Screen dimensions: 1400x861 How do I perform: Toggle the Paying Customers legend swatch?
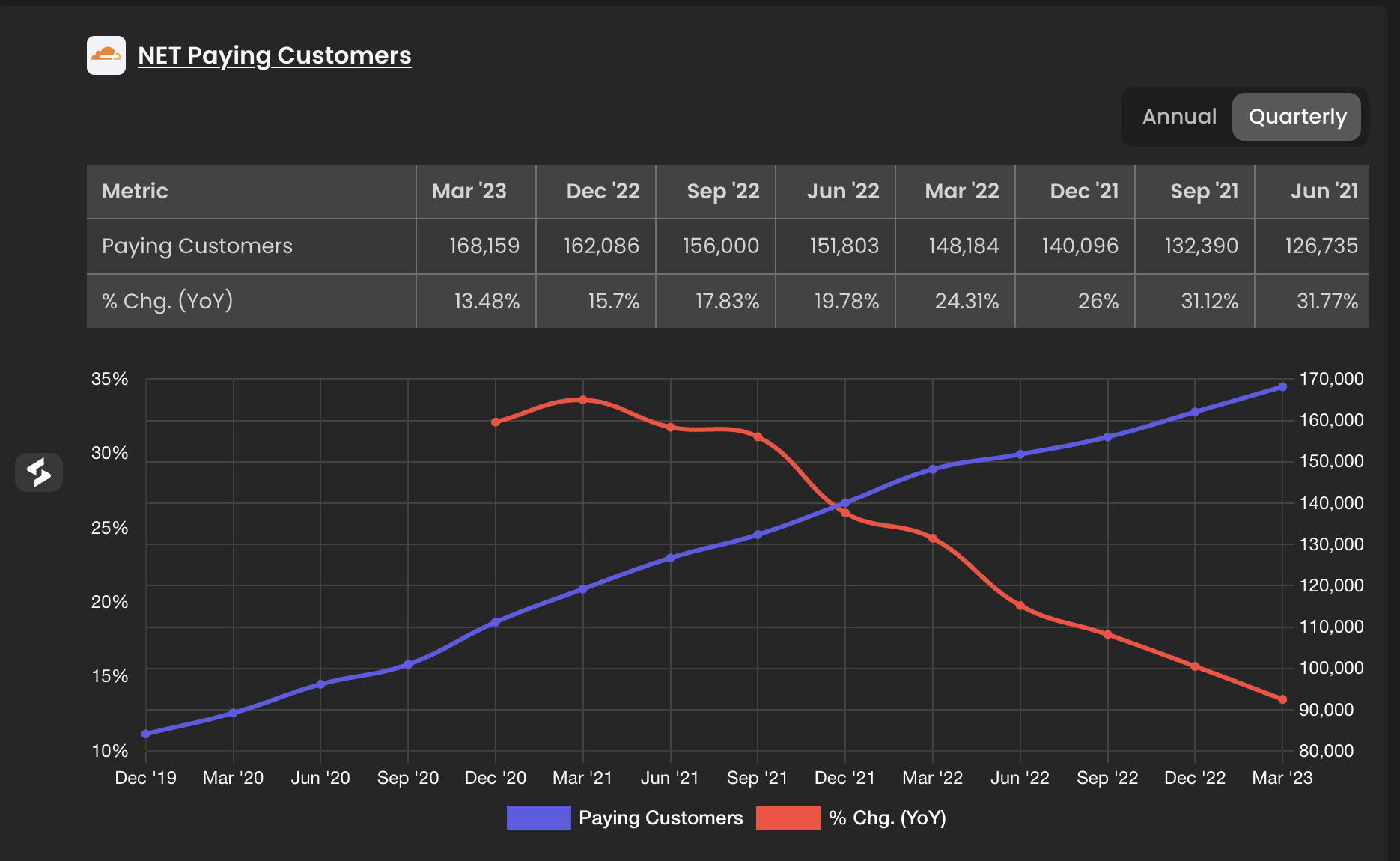538,818
